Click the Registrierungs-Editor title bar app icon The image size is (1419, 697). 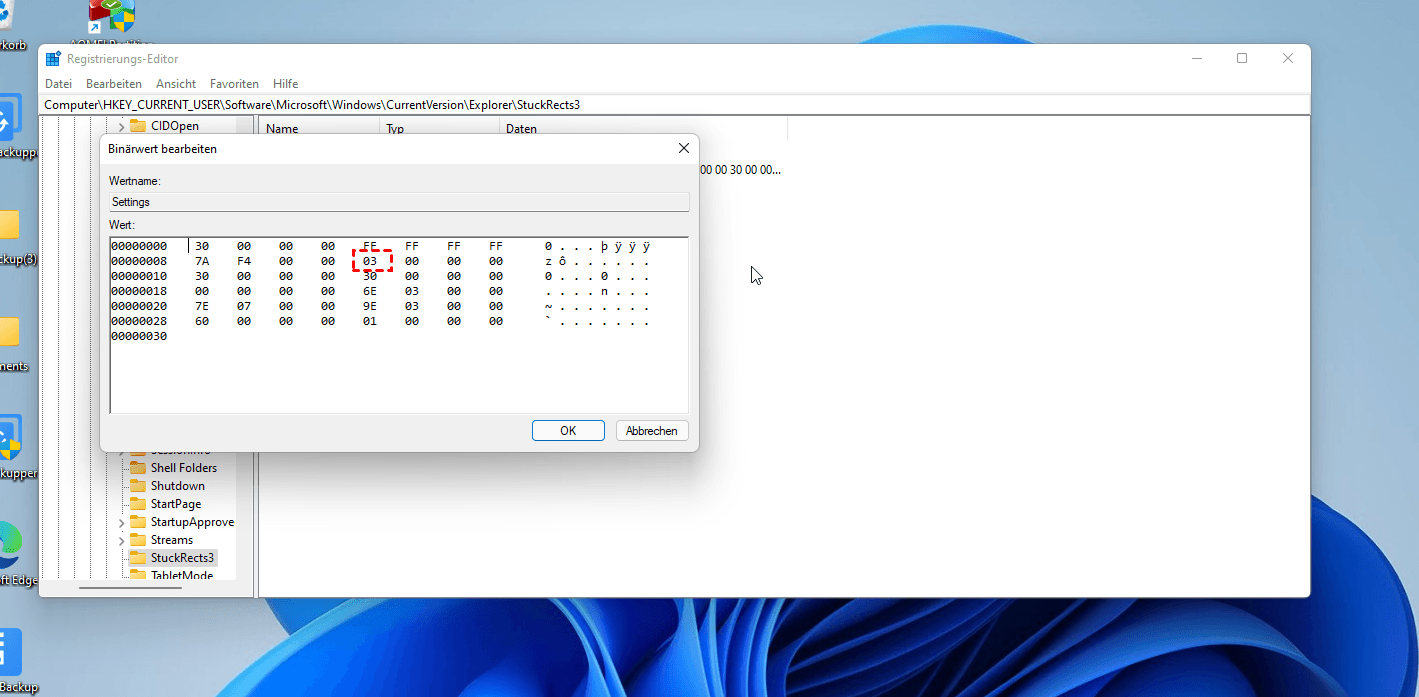pos(53,59)
